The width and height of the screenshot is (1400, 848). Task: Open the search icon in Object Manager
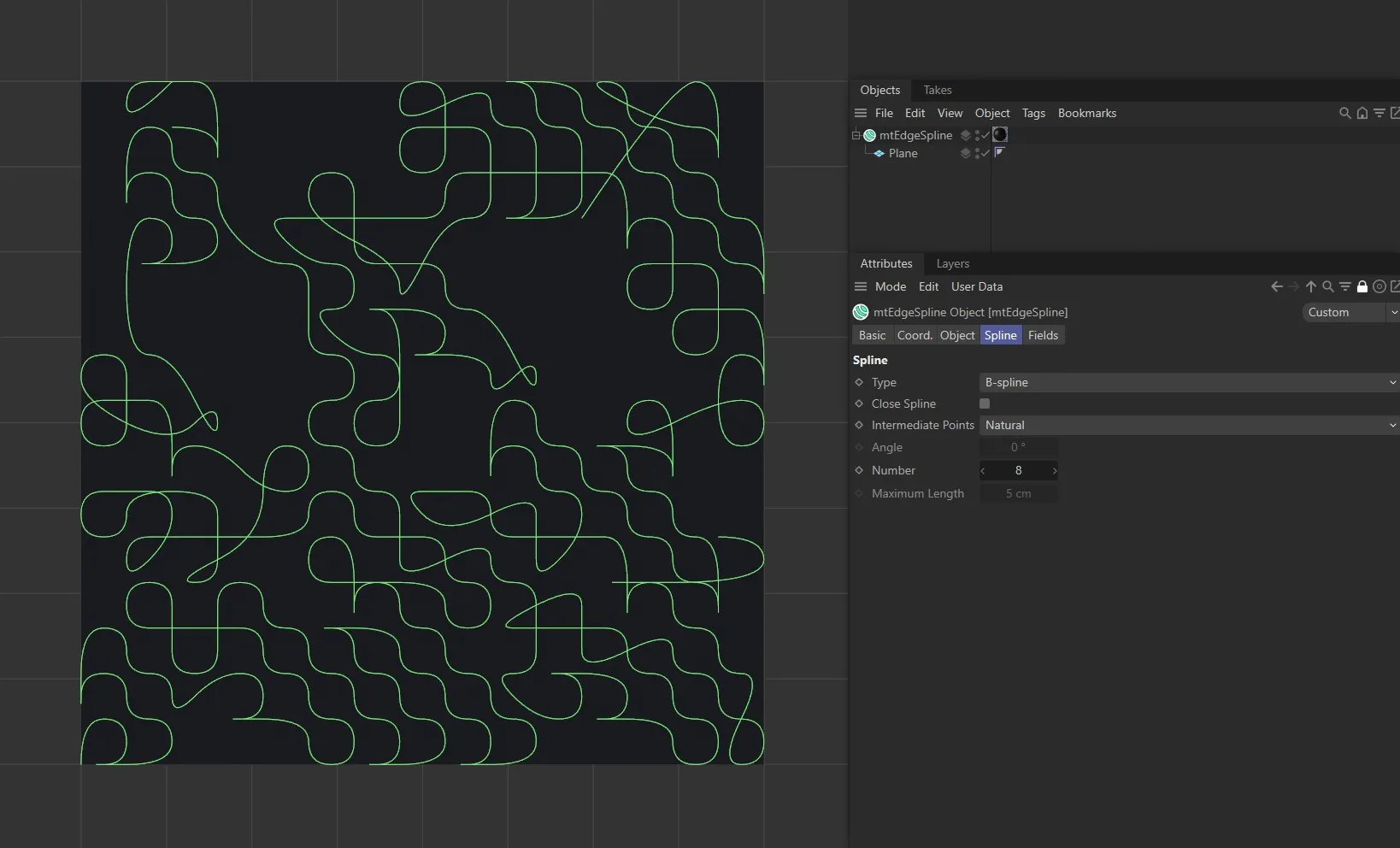click(1344, 113)
